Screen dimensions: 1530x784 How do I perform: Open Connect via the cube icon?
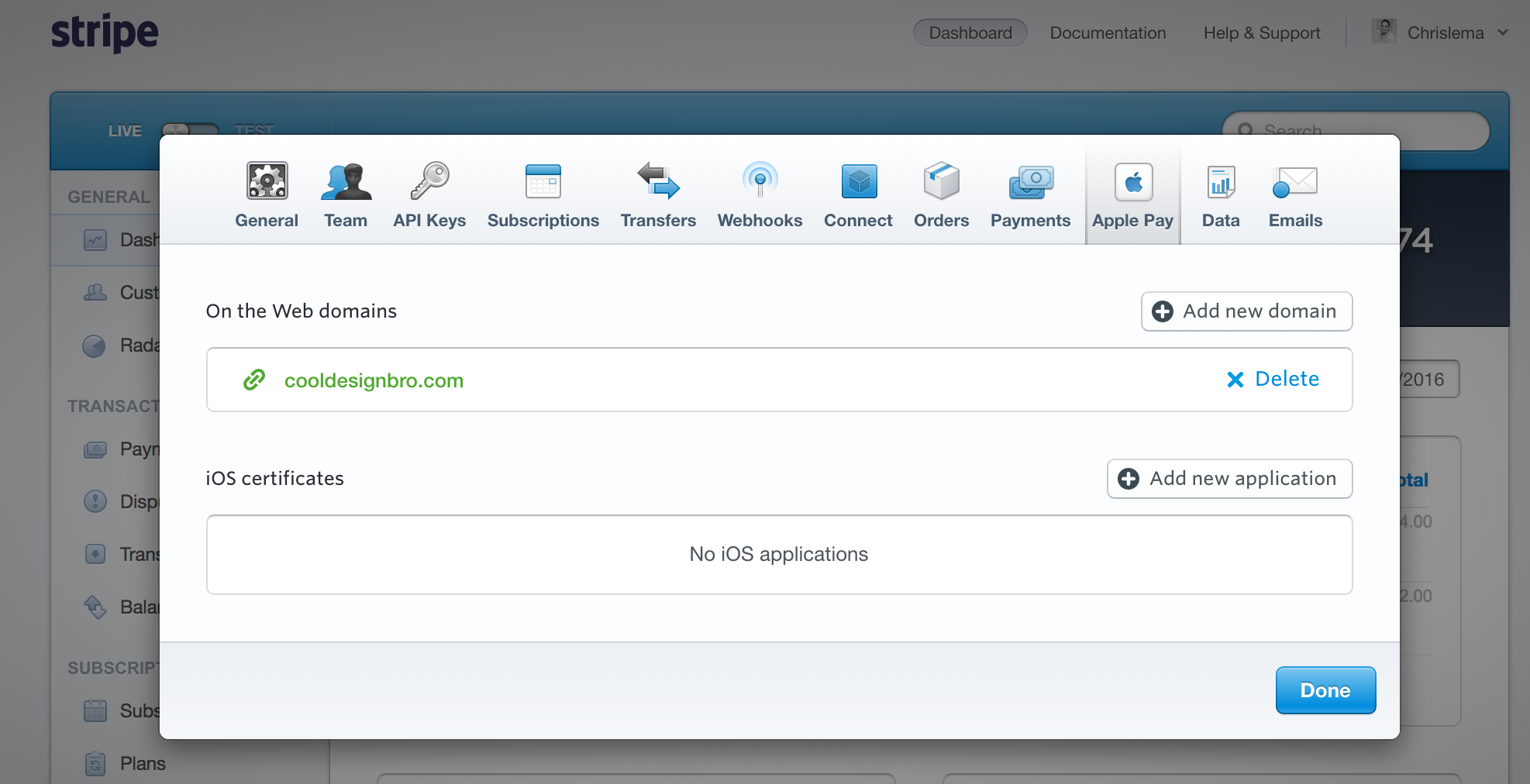857,181
